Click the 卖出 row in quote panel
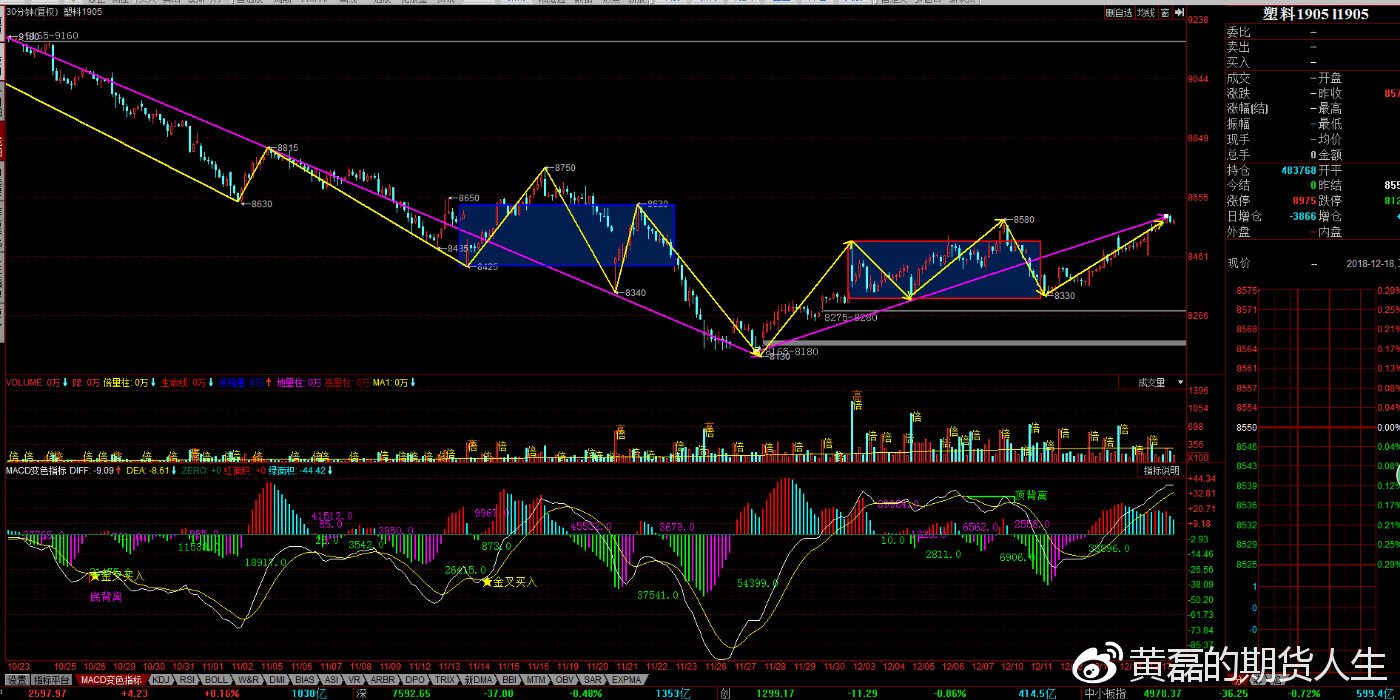This screenshot has height=700, width=1400. pyautogui.click(x=1312, y=47)
